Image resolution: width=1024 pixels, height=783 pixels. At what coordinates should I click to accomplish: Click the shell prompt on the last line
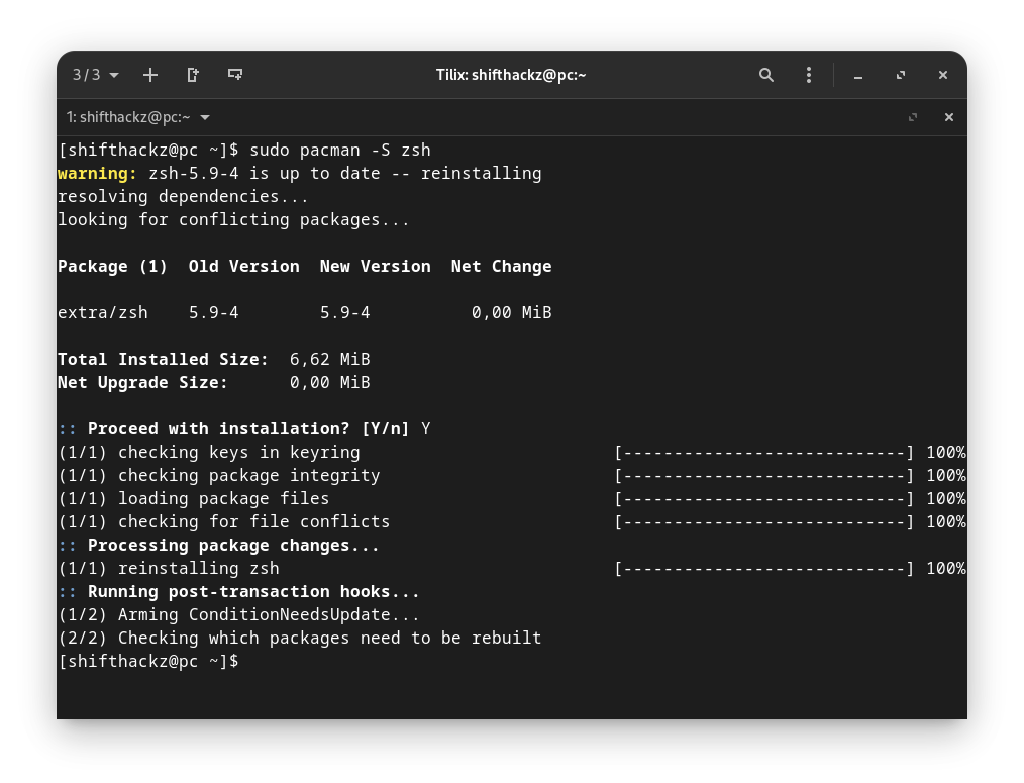click(x=150, y=661)
